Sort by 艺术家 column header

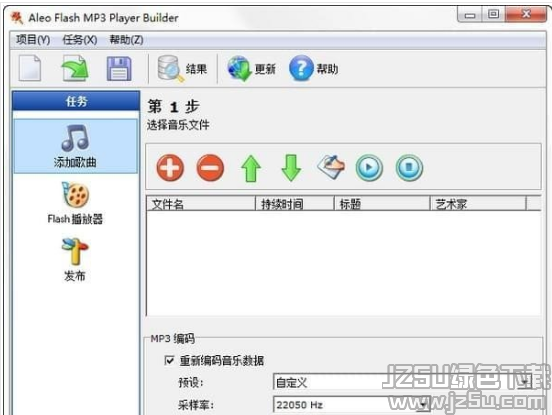pos(478,203)
